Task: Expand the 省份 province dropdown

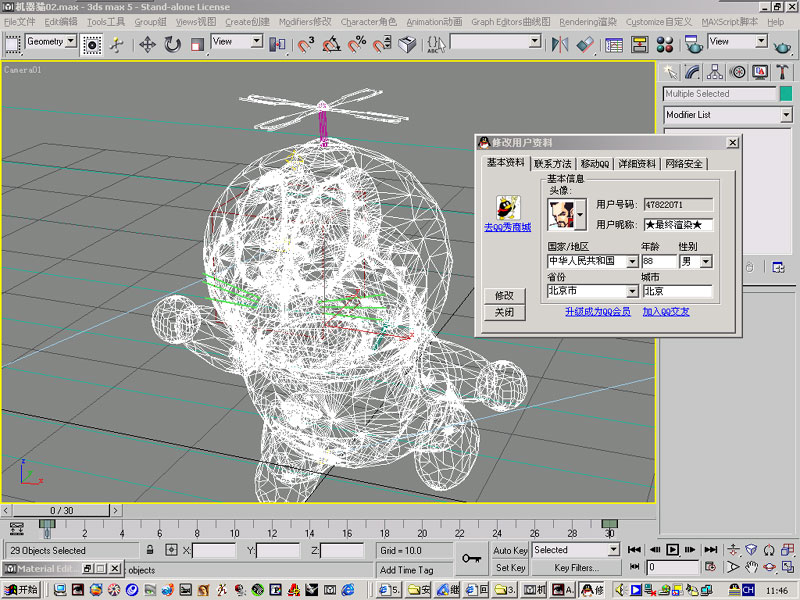Action: (x=632, y=291)
